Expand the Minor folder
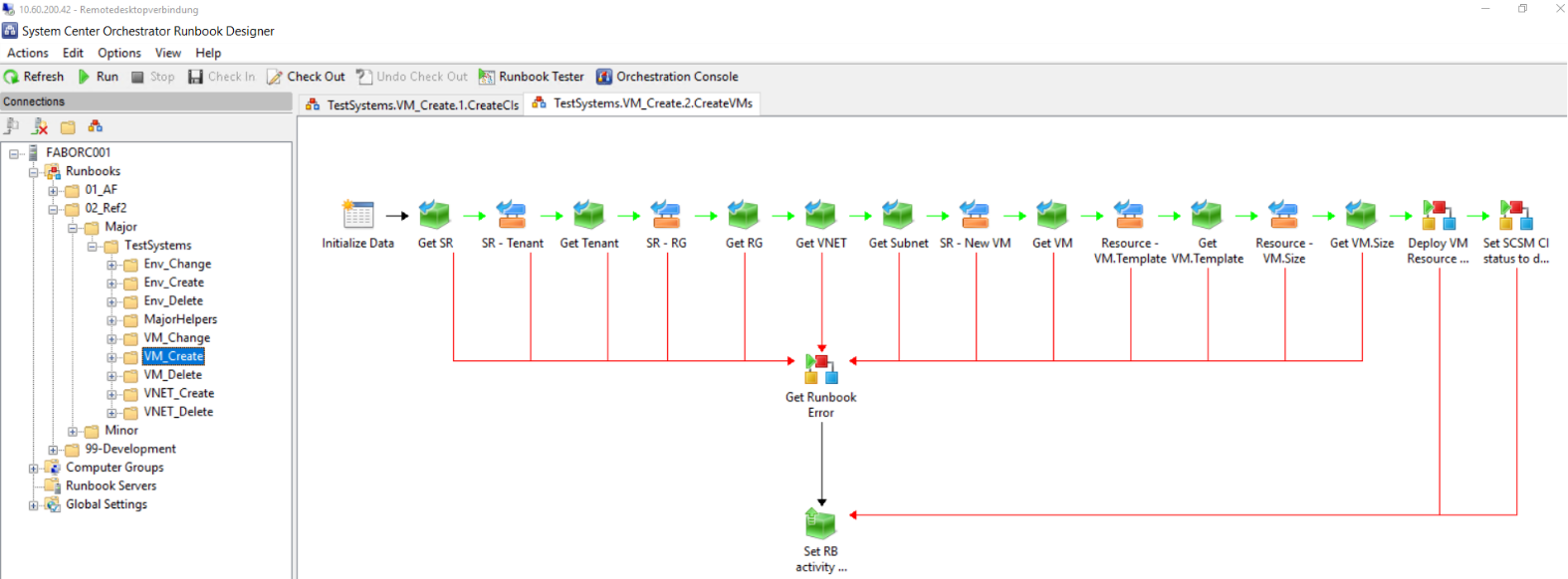The height and width of the screenshot is (579, 1568). 73,431
